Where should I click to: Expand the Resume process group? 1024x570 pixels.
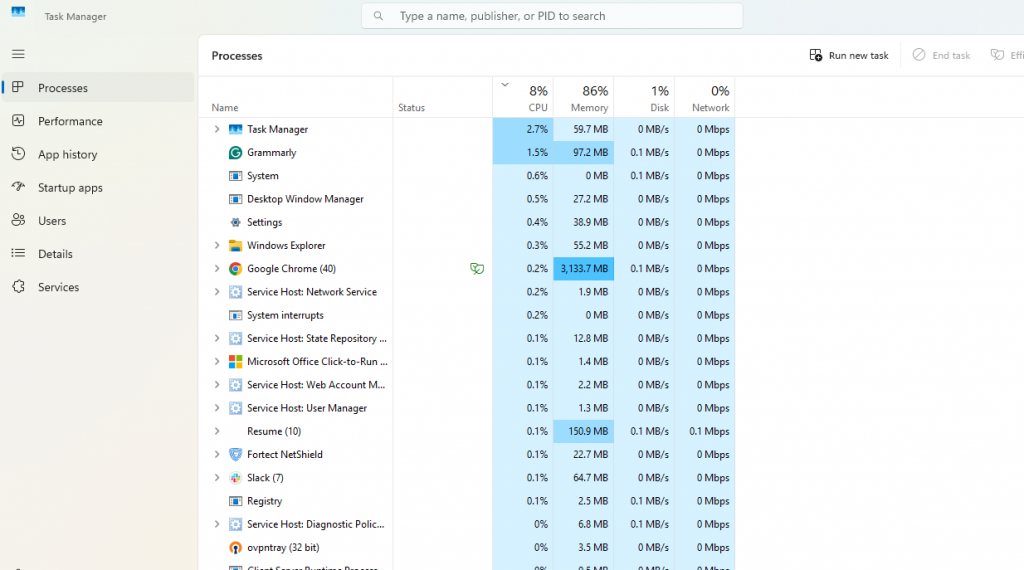point(217,432)
